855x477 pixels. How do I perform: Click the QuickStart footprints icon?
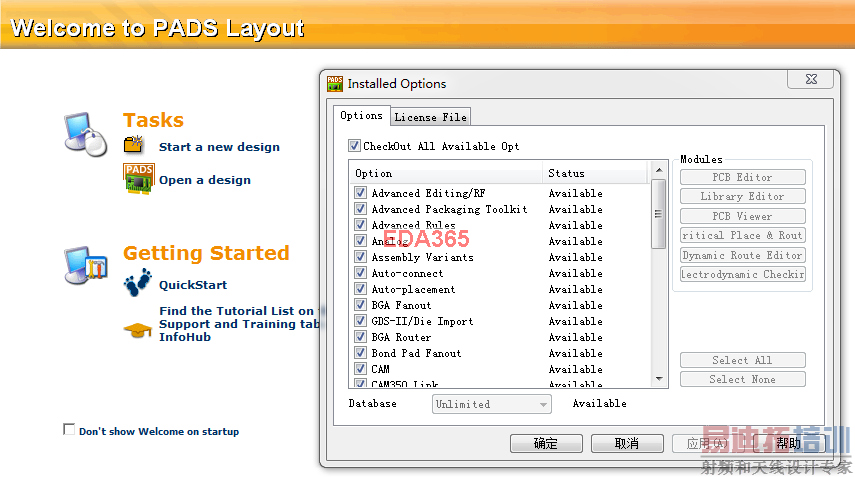(137, 282)
